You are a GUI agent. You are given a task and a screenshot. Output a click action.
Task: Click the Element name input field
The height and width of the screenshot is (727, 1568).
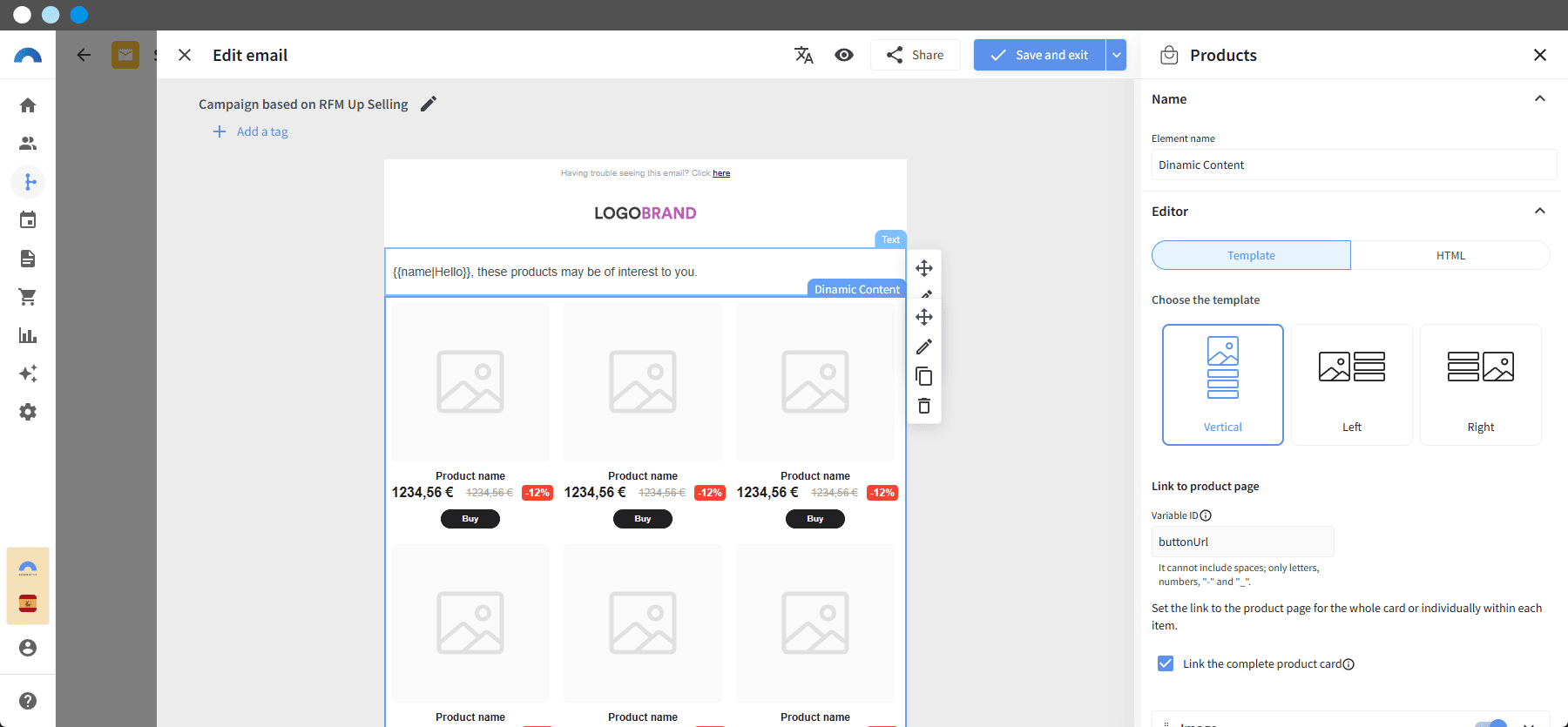[1354, 165]
